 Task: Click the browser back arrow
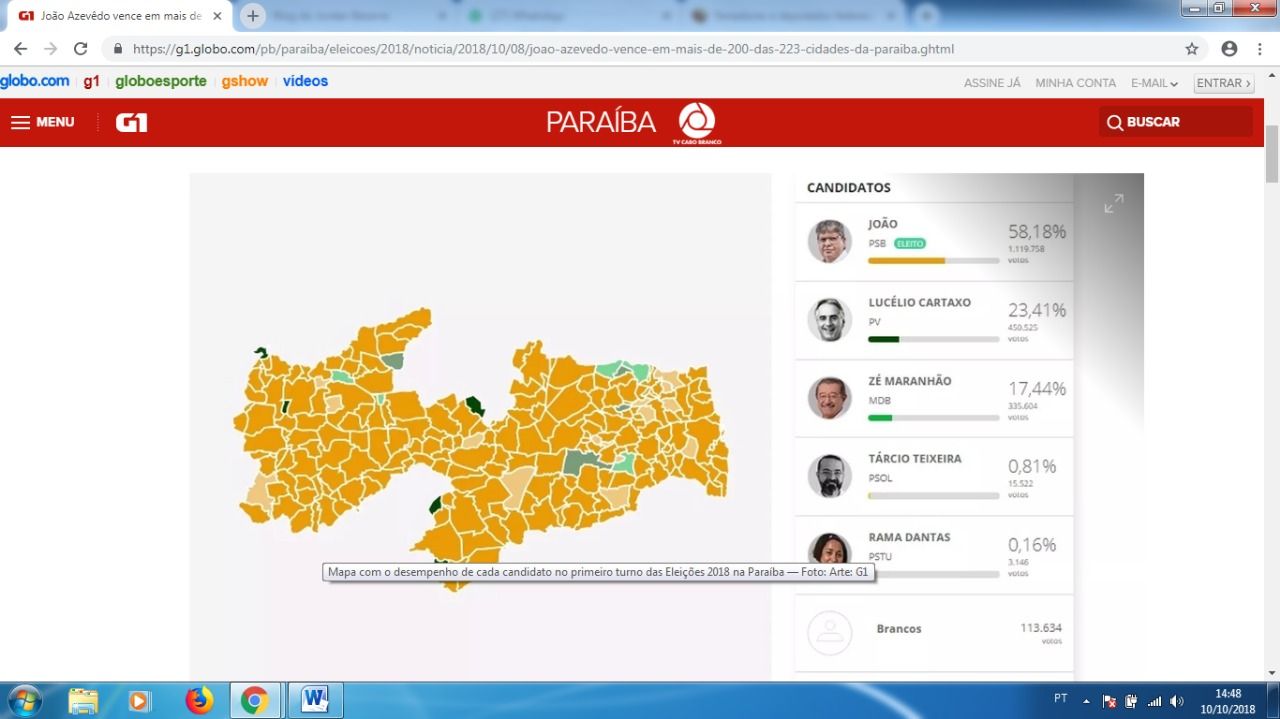[x=20, y=49]
